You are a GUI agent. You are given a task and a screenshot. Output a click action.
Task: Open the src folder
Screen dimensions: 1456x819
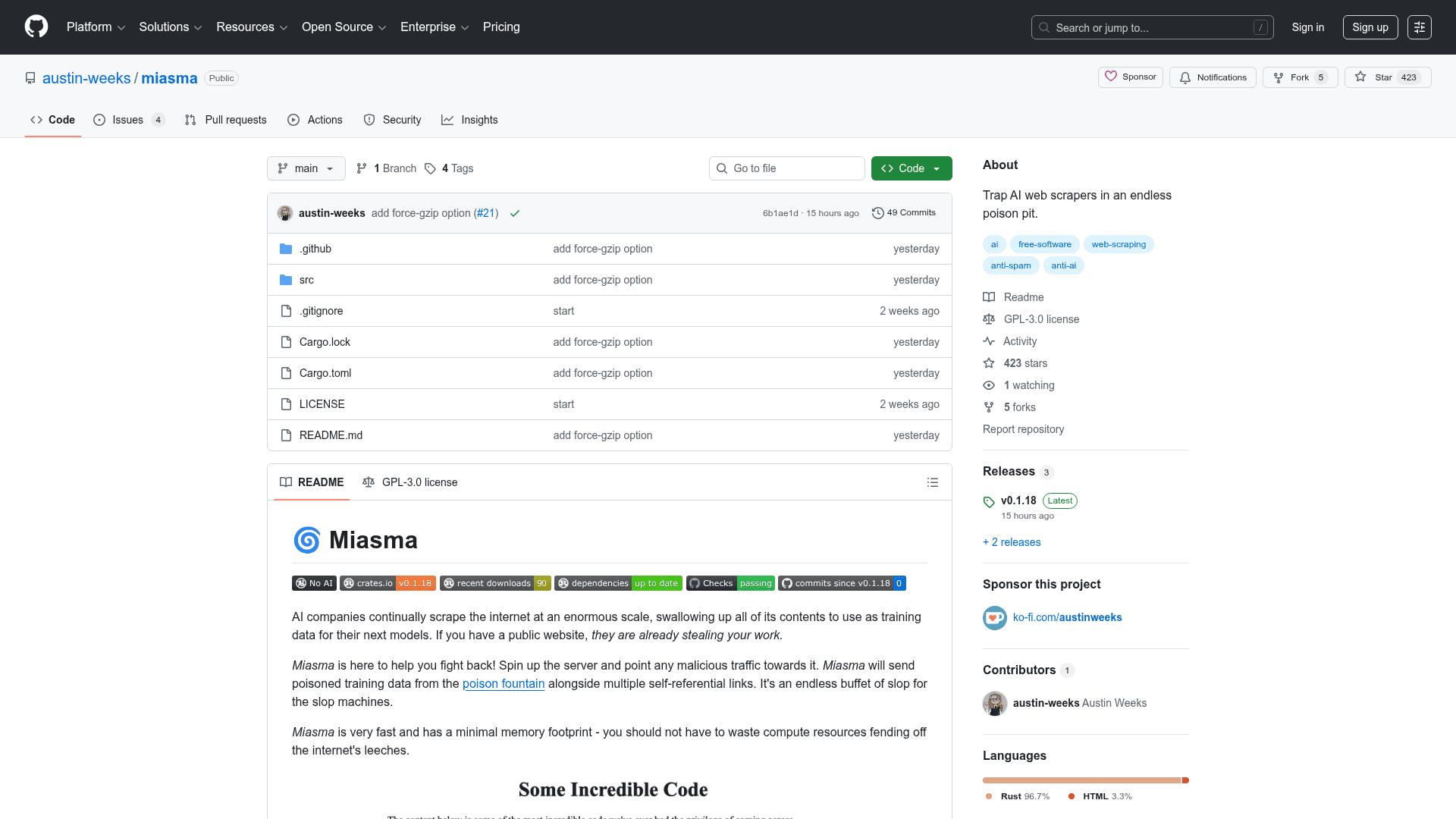coord(306,280)
